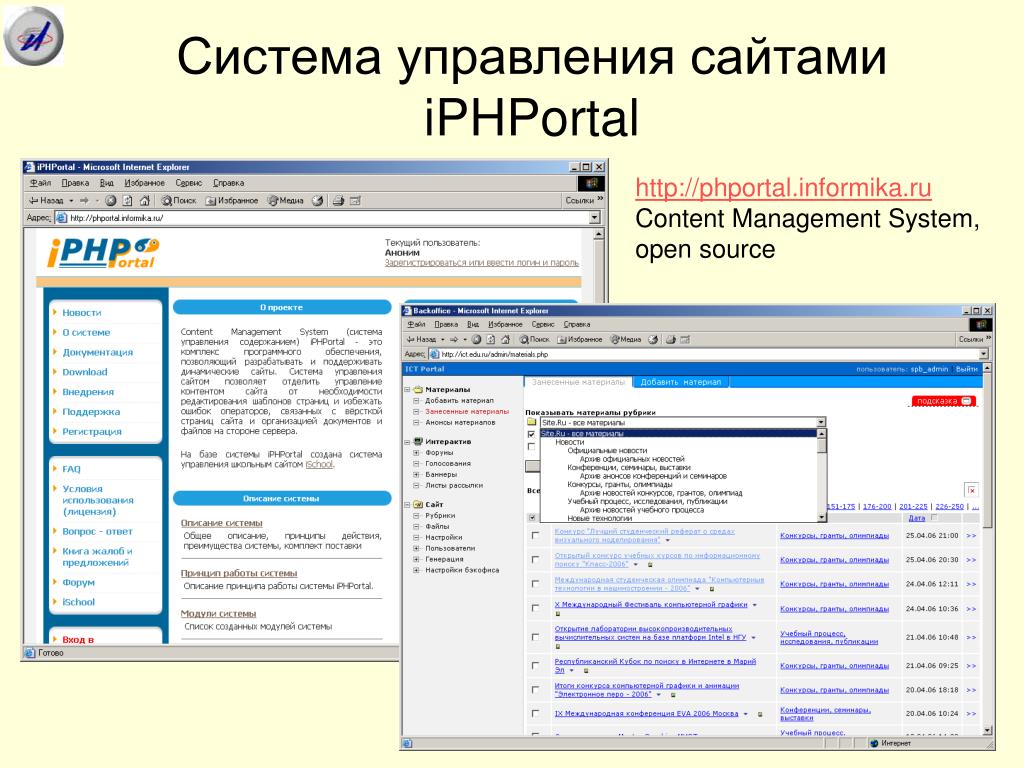The height and width of the screenshot is (768, 1024).
Task: Tick checkbox for 'Конкурс Лучший студенческий реферат' row
Action: click(x=536, y=535)
